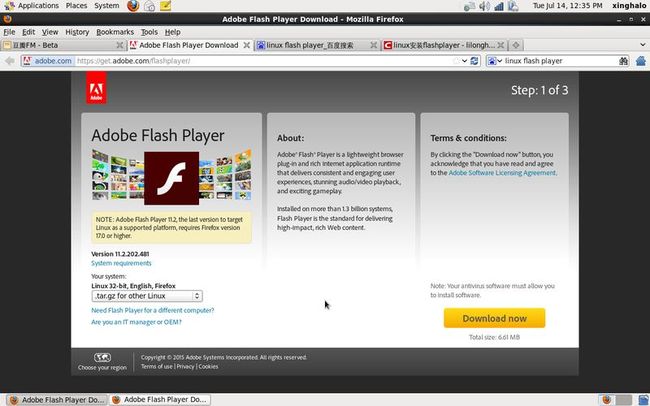Open the Edit menu
This screenshot has width=650, height=406.
coord(28,32)
